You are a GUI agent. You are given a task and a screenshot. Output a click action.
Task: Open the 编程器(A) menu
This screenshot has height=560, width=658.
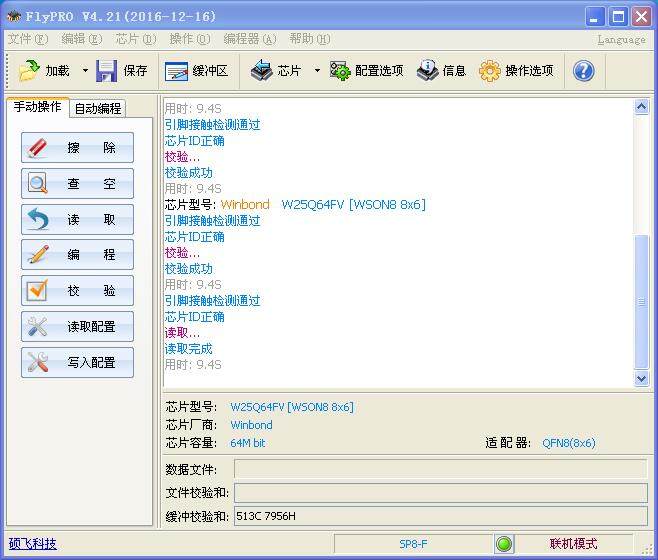coord(250,39)
